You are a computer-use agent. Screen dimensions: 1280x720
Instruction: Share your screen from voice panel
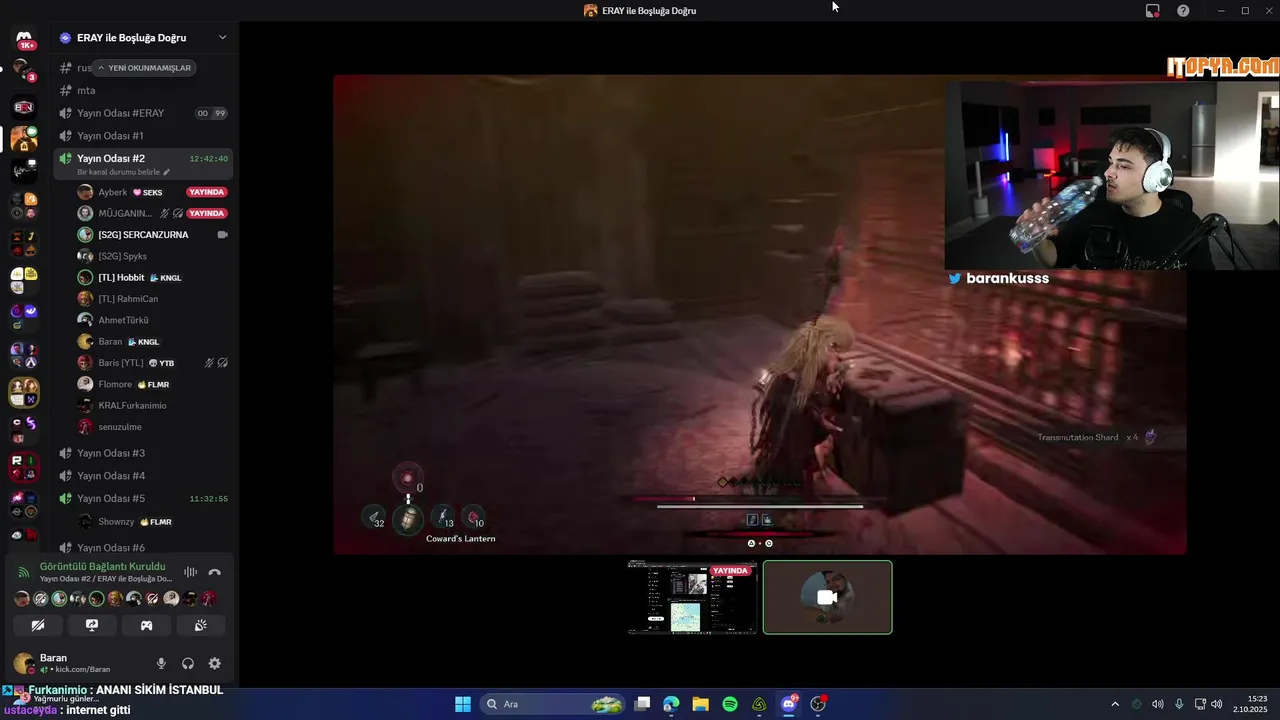pyautogui.click(x=92, y=625)
